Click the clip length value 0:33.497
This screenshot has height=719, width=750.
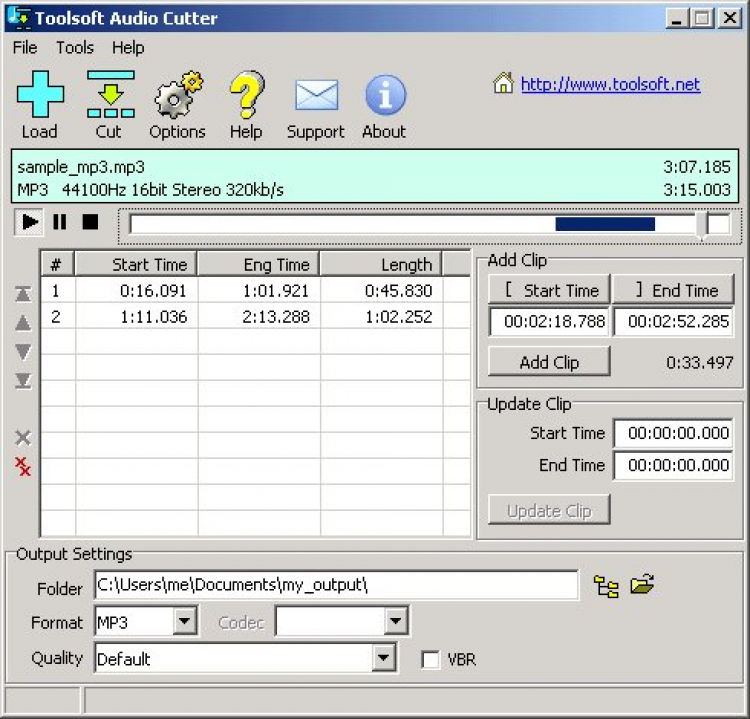pos(699,363)
